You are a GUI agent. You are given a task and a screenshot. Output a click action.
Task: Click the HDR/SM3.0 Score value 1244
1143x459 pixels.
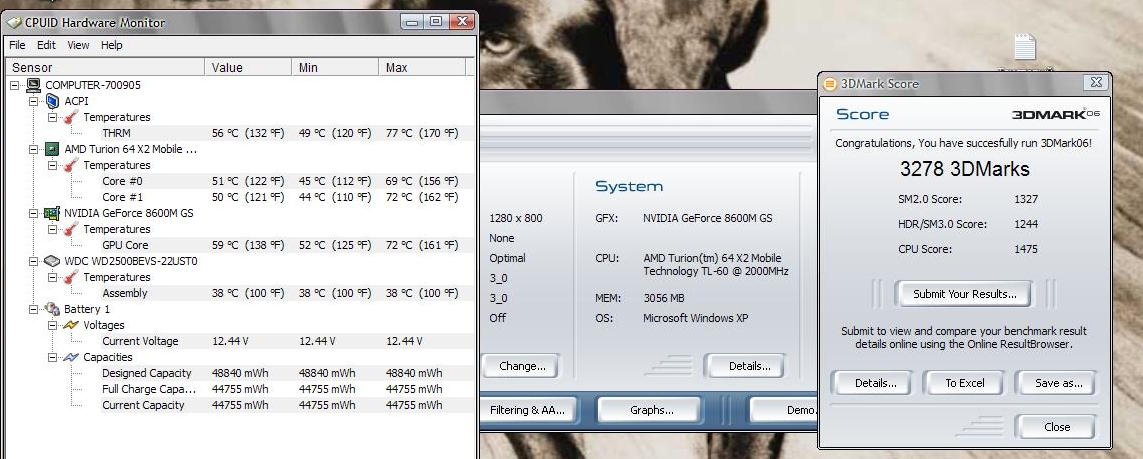[1026, 224]
